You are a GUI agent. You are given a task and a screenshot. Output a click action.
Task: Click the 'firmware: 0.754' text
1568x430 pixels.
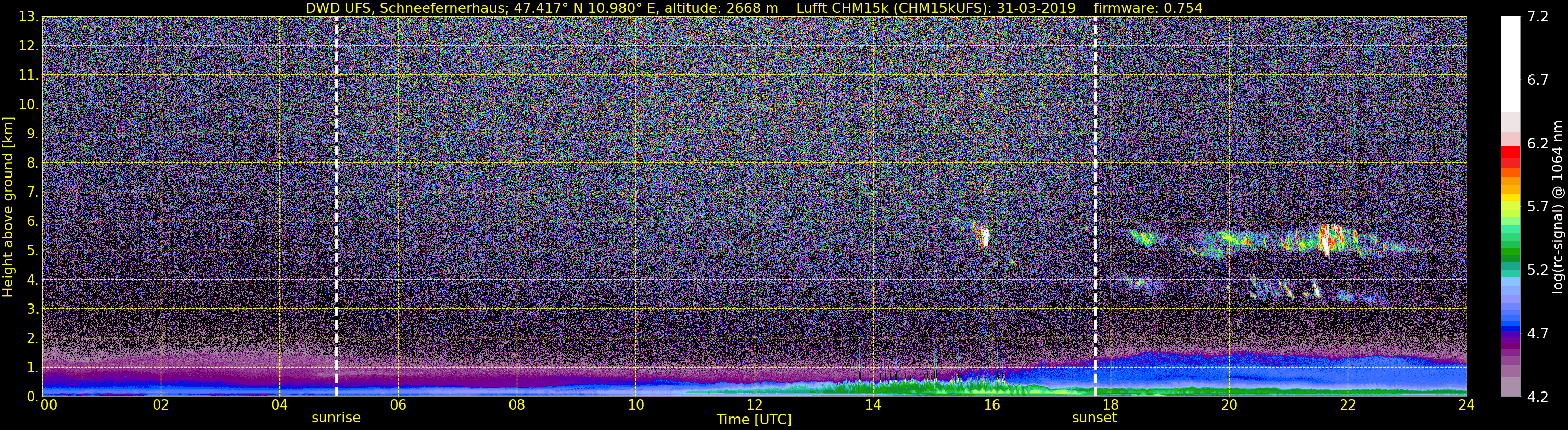tap(1148, 8)
